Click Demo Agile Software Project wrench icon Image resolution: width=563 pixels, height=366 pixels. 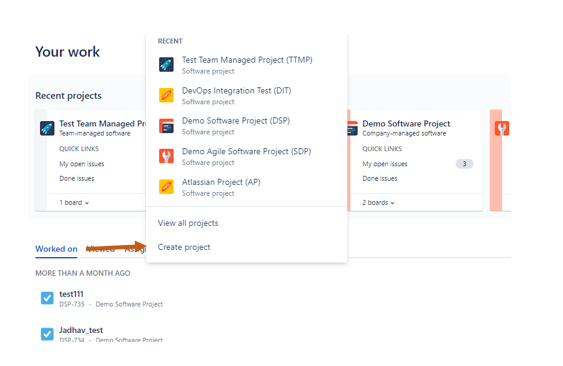click(166, 156)
